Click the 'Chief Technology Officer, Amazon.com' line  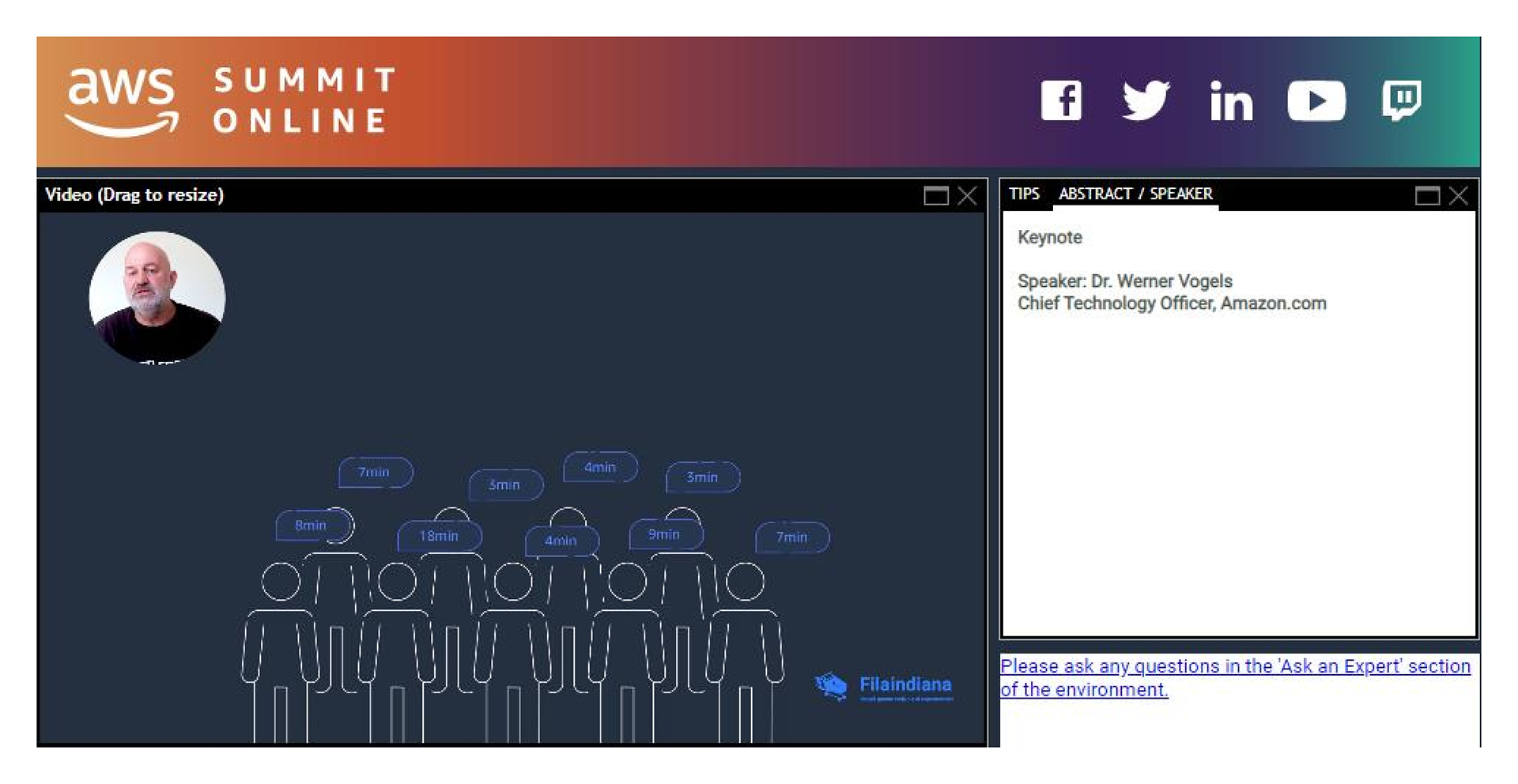click(x=1172, y=303)
